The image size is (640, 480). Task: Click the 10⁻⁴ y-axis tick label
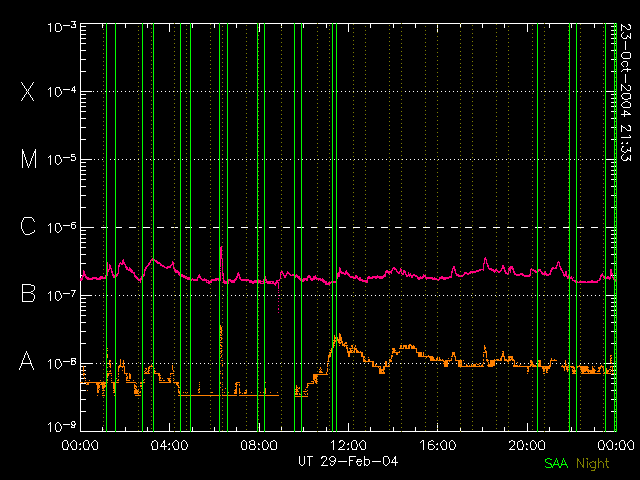pyautogui.click(x=62, y=91)
